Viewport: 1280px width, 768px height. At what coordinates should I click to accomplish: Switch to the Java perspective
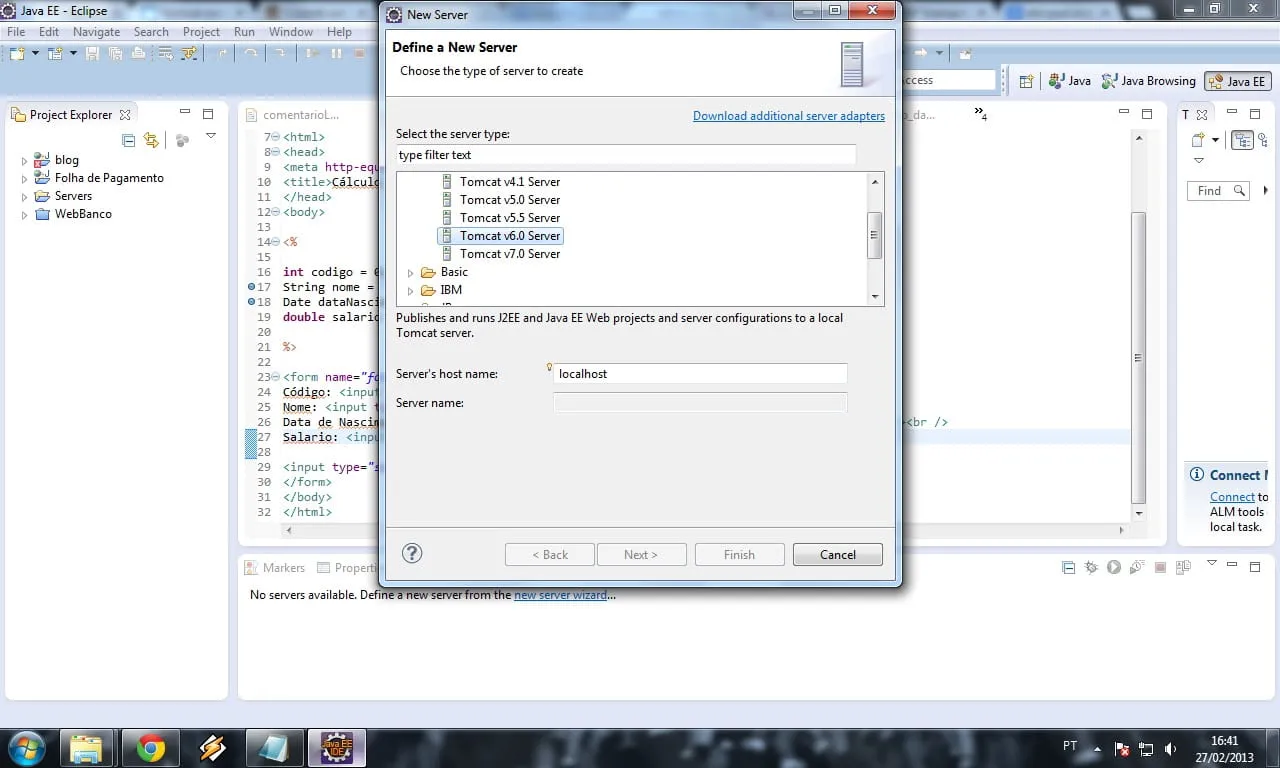pos(1069,81)
